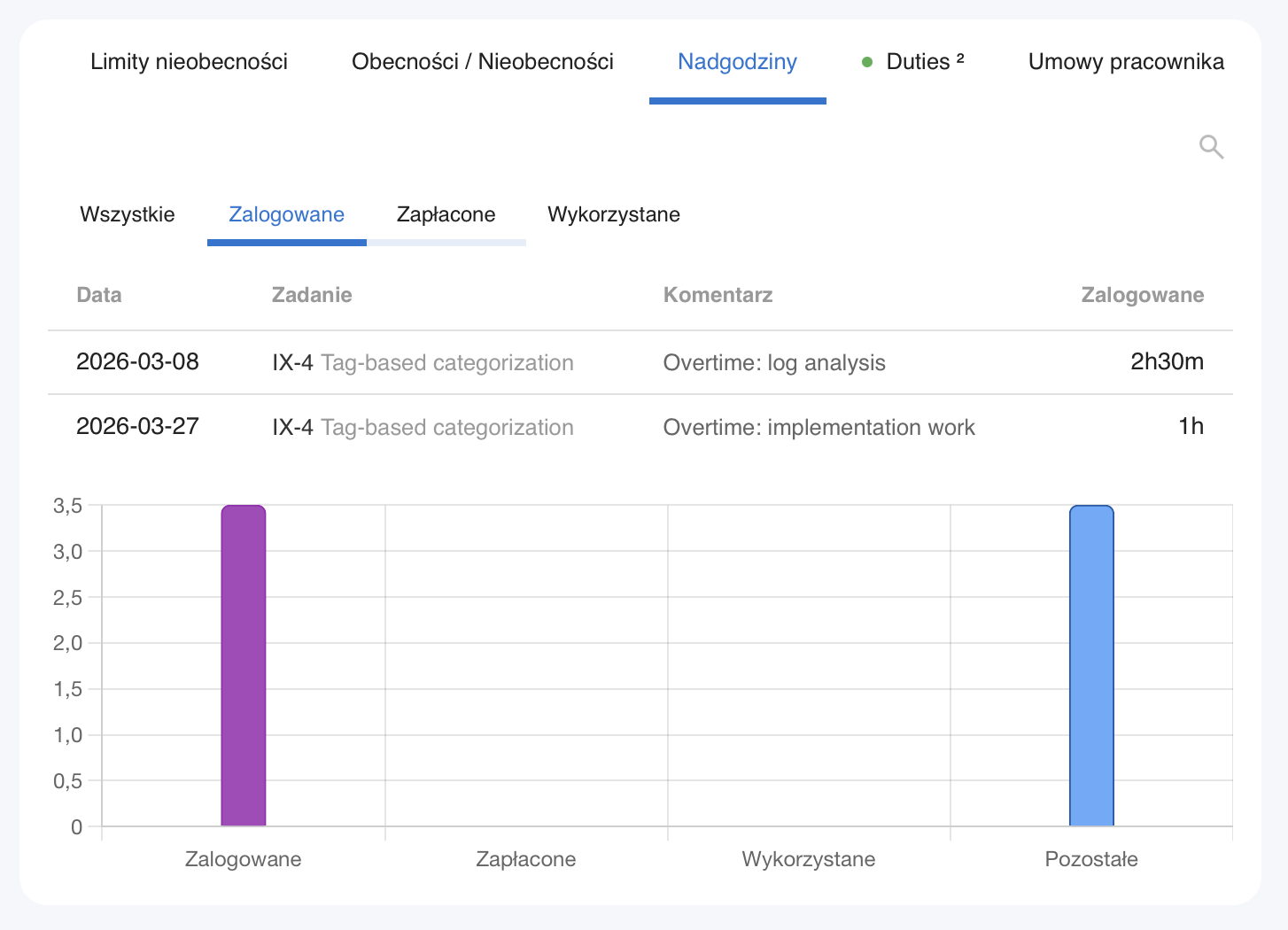Switch to Zapłacone filter tab
The image size is (1288, 930).
coord(446,214)
